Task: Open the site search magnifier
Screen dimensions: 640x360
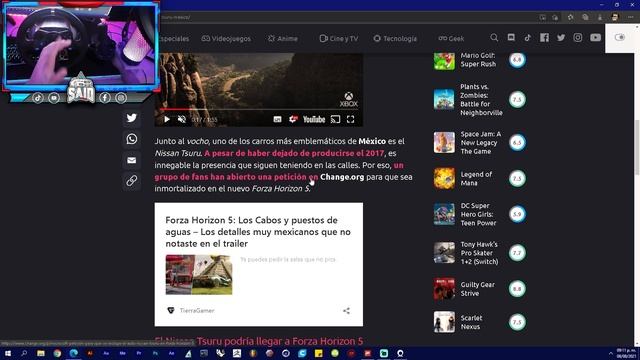Action: point(494,38)
